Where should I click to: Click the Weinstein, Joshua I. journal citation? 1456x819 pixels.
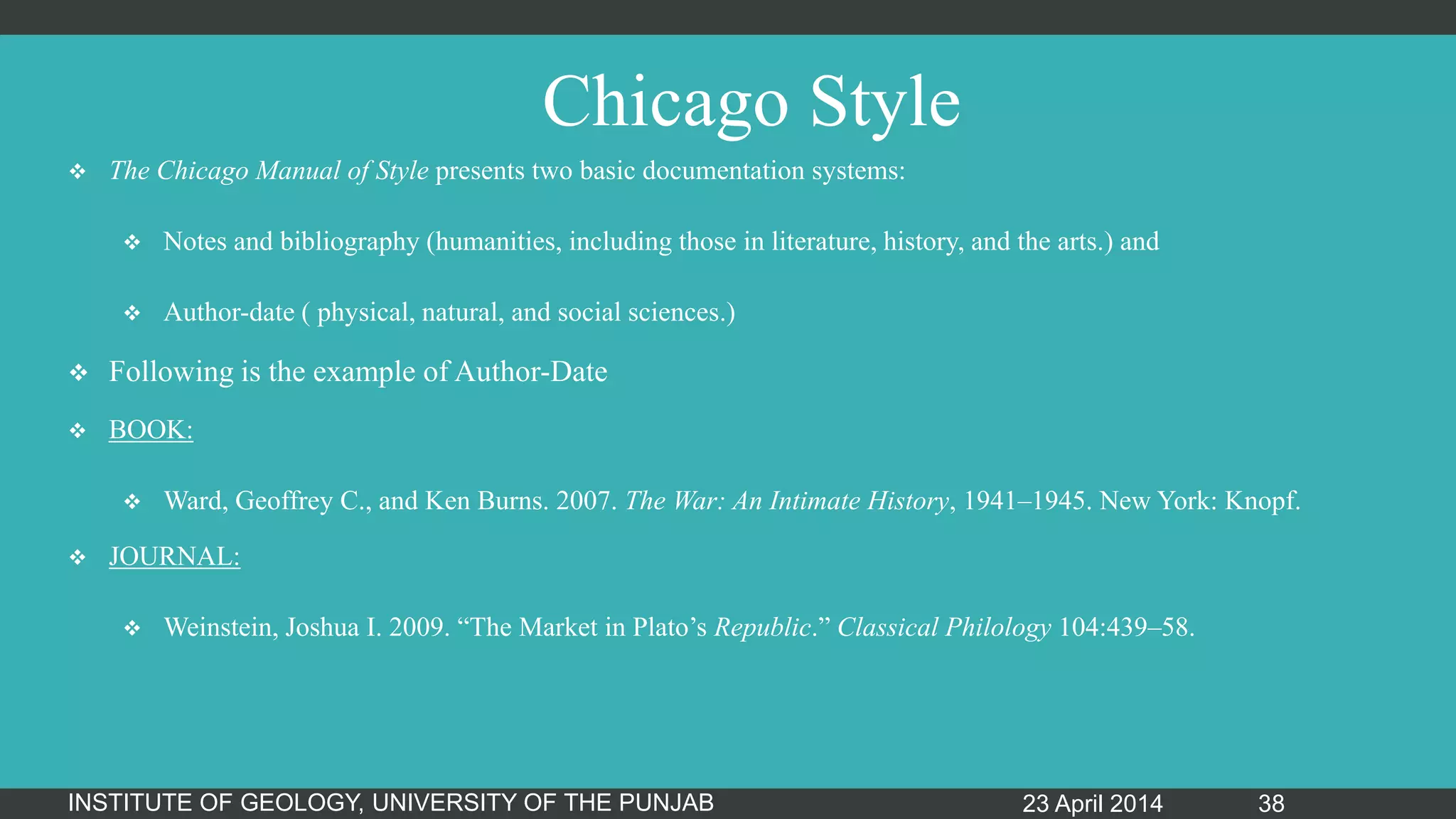coord(679,627)
